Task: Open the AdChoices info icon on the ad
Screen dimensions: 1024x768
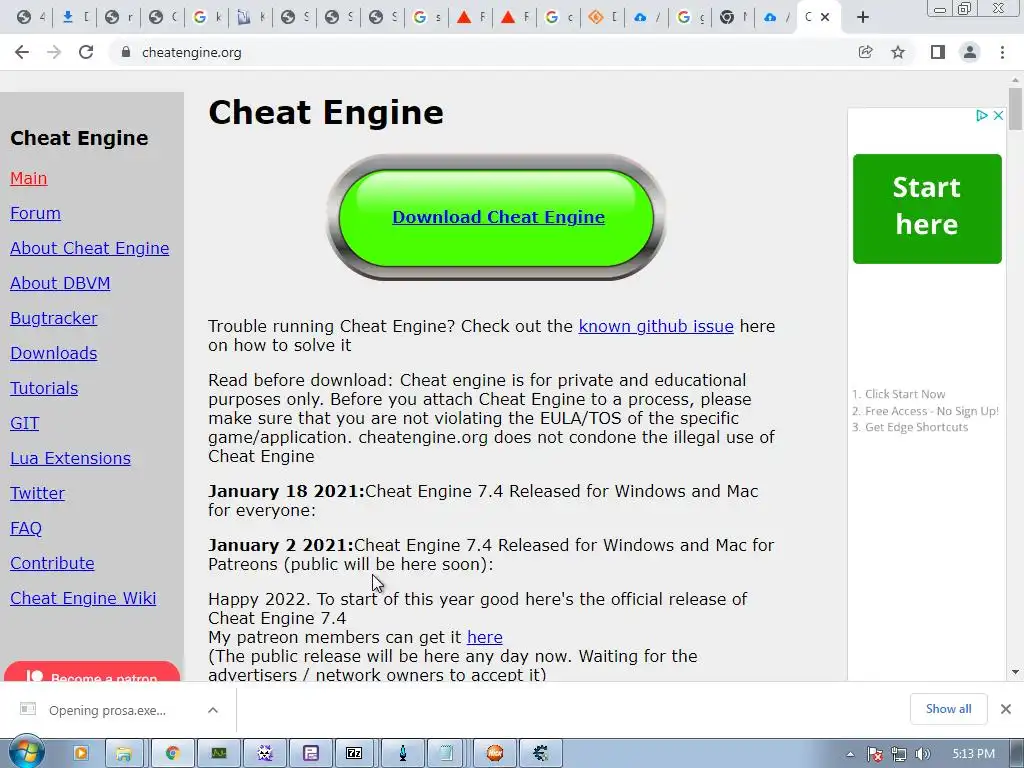Action: pyautogui.click(x=982, y=116)
